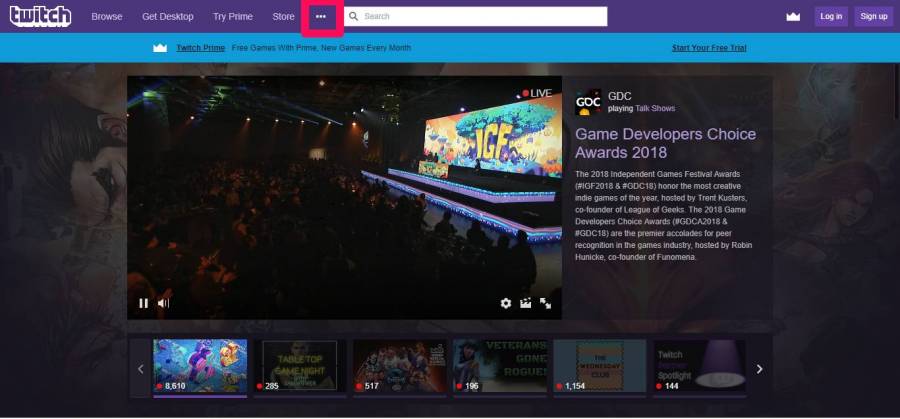Click the Twitch logo

40,16
